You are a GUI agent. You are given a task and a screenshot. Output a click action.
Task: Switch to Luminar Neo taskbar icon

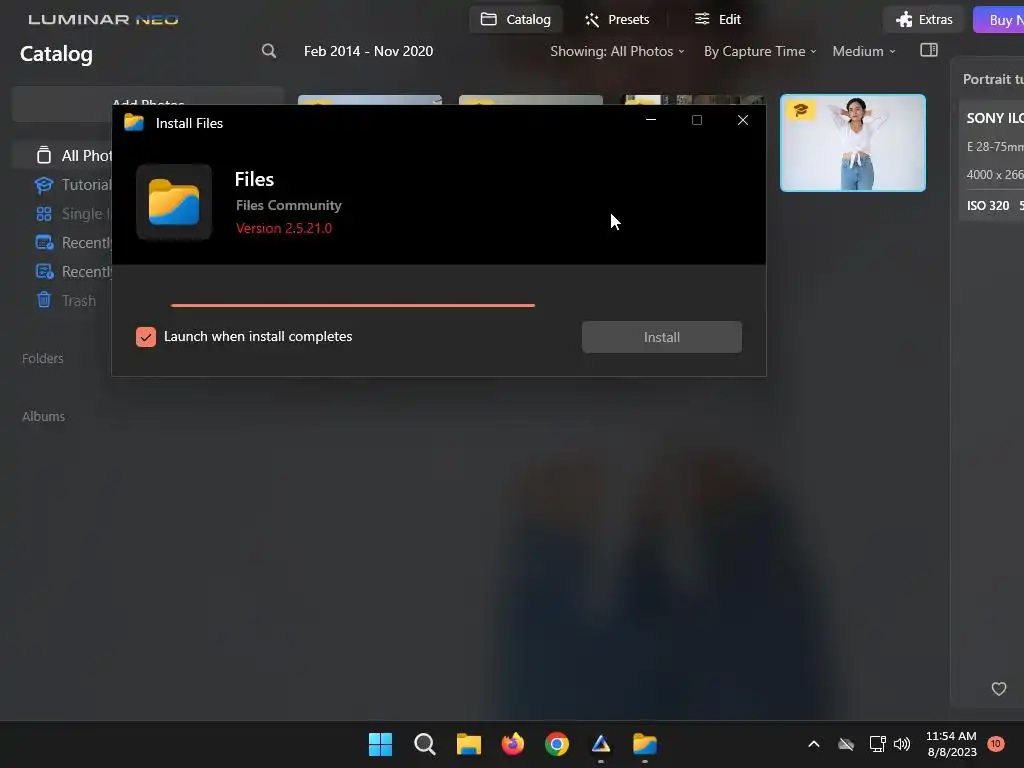[601, 744]
